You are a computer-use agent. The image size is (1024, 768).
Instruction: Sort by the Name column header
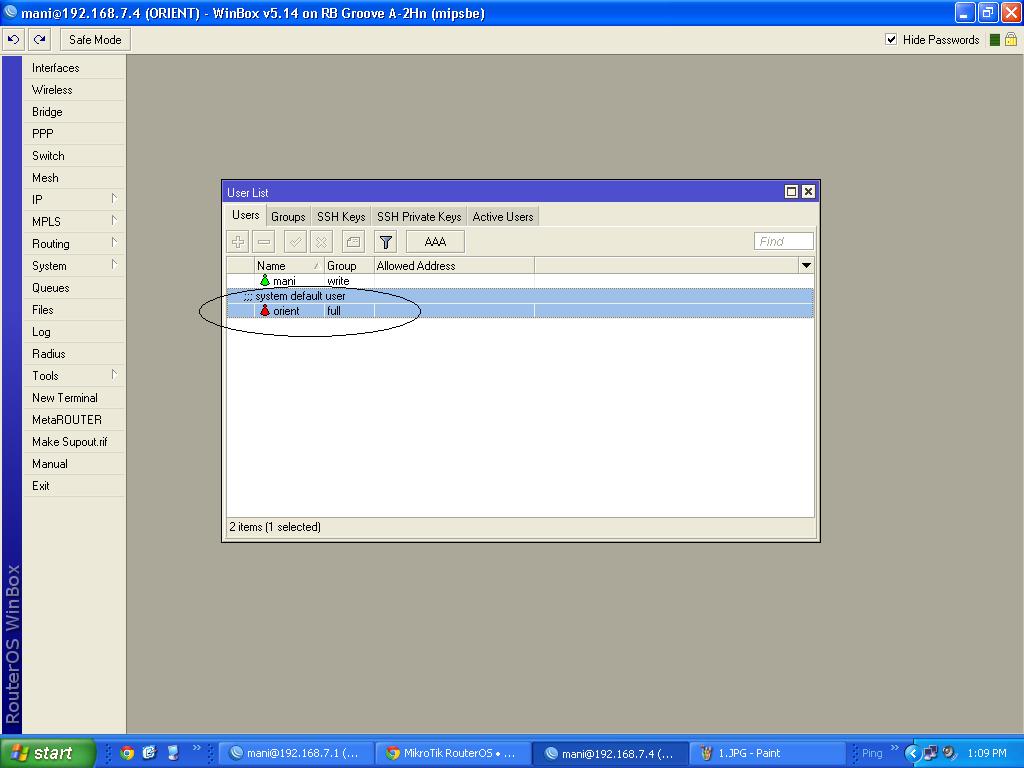click(289, 266)
